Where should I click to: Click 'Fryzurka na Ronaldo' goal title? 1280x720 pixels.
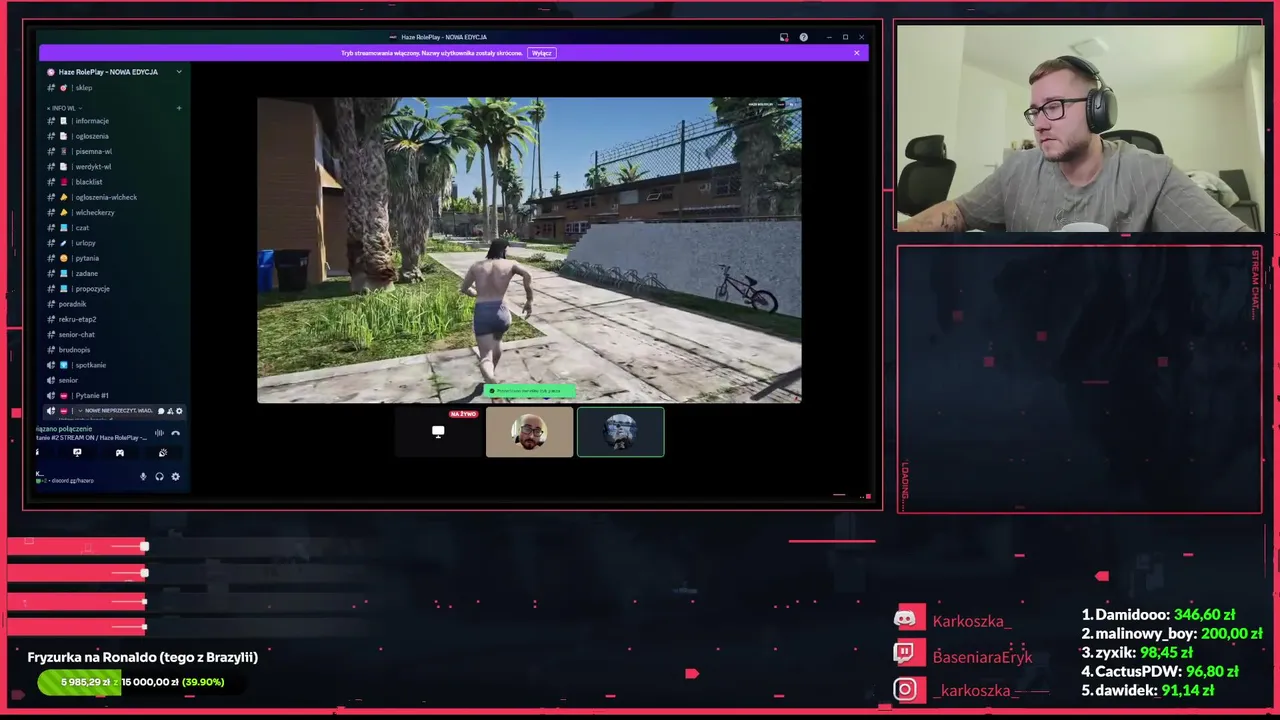coord(143,657)
